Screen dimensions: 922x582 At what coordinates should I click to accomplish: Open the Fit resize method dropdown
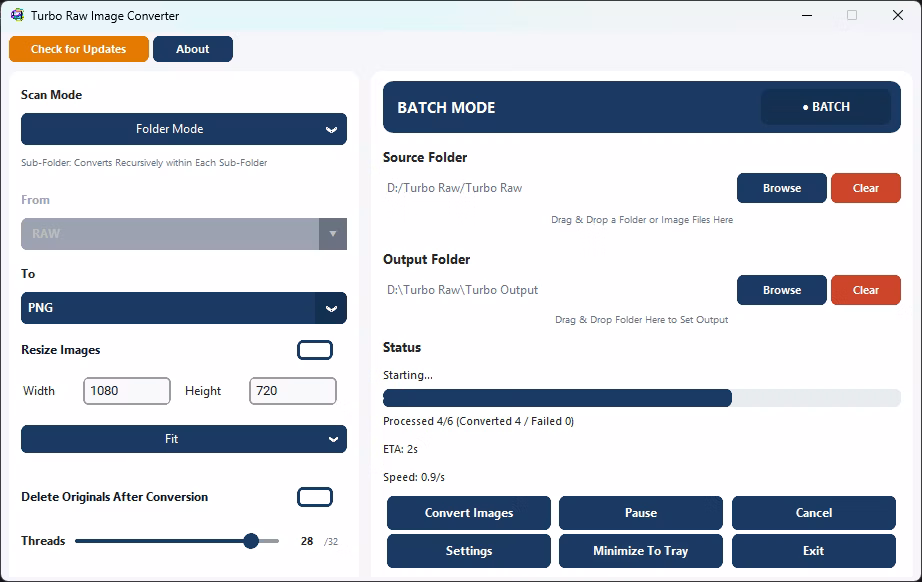(184, 439)
